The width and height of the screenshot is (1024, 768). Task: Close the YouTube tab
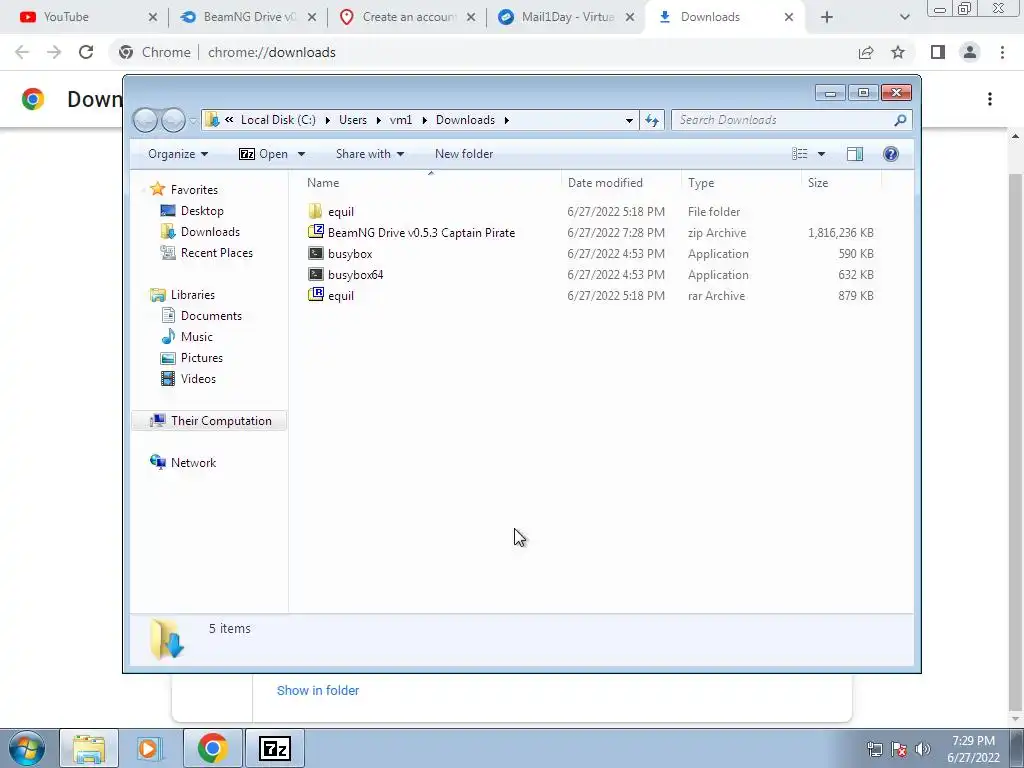click(153, 18)
